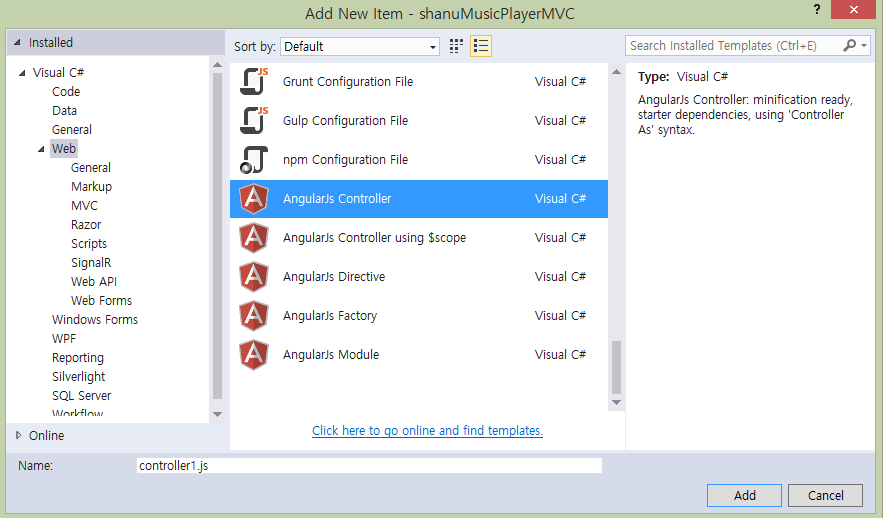The width and height of the screenshot is (883, 518).
Task: Collapse the Installed section arrow
Action: pyautogui.click(x=17, y=42)
